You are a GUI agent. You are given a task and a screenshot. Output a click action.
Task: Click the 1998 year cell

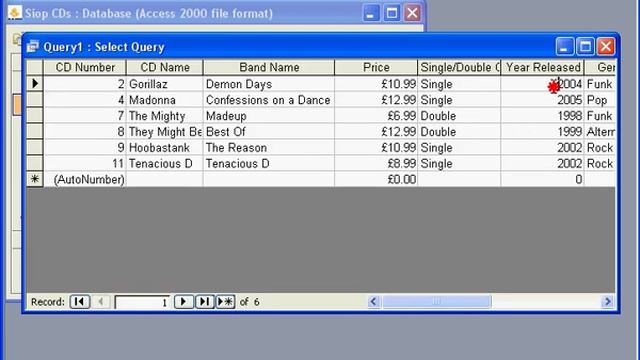tap(543, 116)
